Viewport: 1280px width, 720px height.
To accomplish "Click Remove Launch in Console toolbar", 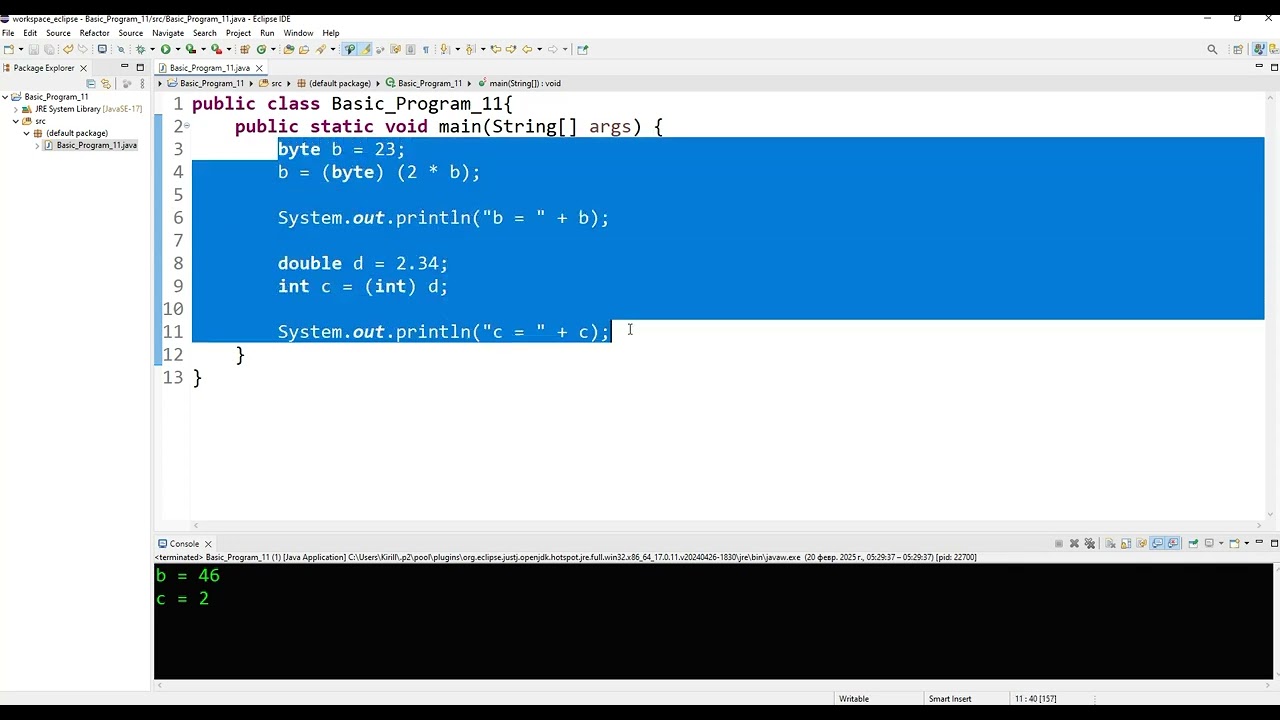I will click(1074, 543).
